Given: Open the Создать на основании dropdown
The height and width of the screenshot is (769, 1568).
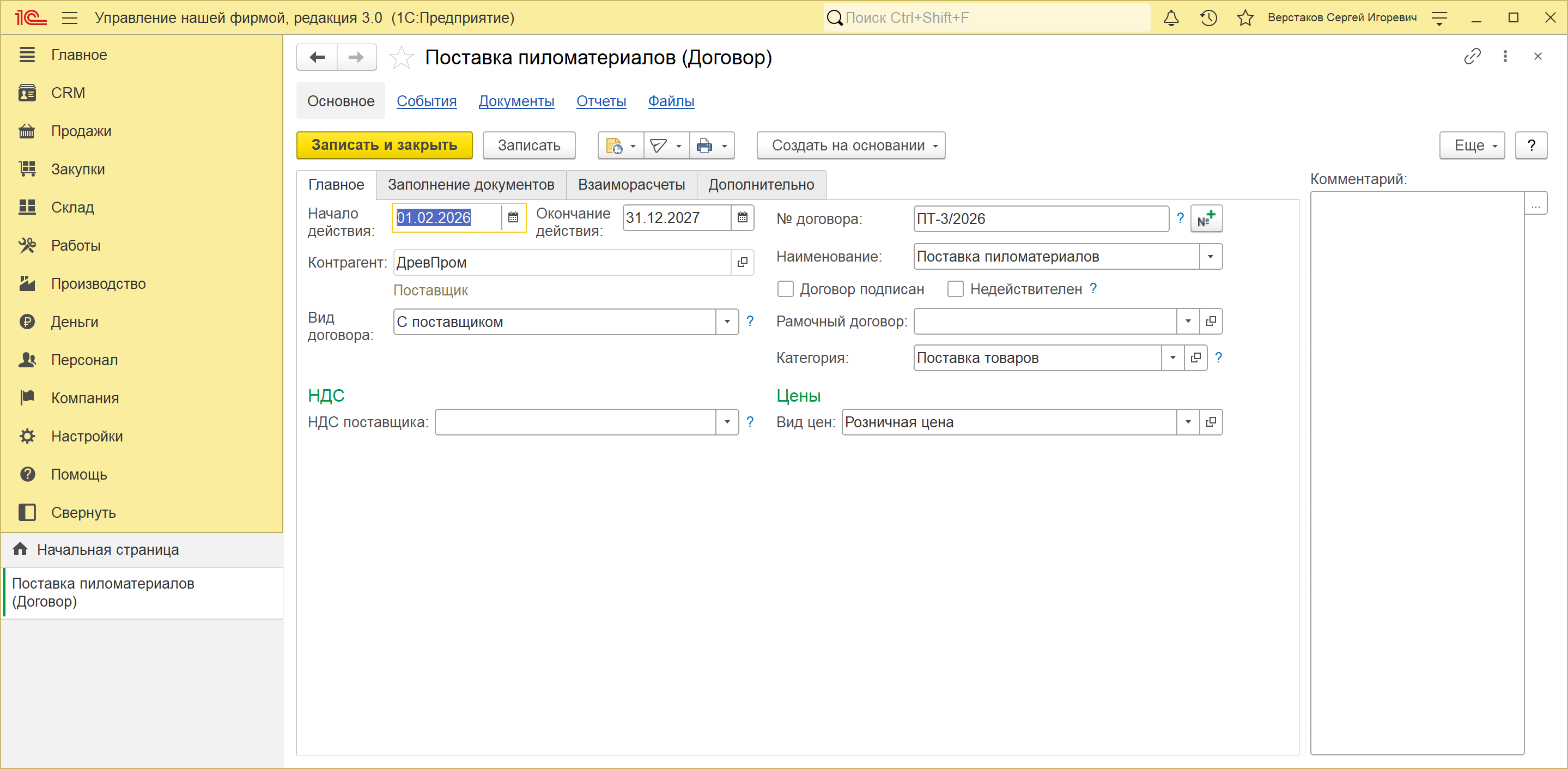Looking at the screenshot, I should pyautogui.click(x=851, y=146).
